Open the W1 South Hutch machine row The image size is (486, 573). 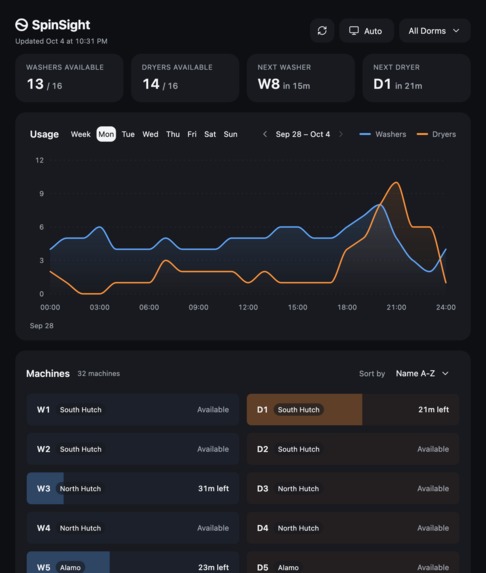pyautogui.click(x=133, y=410)
